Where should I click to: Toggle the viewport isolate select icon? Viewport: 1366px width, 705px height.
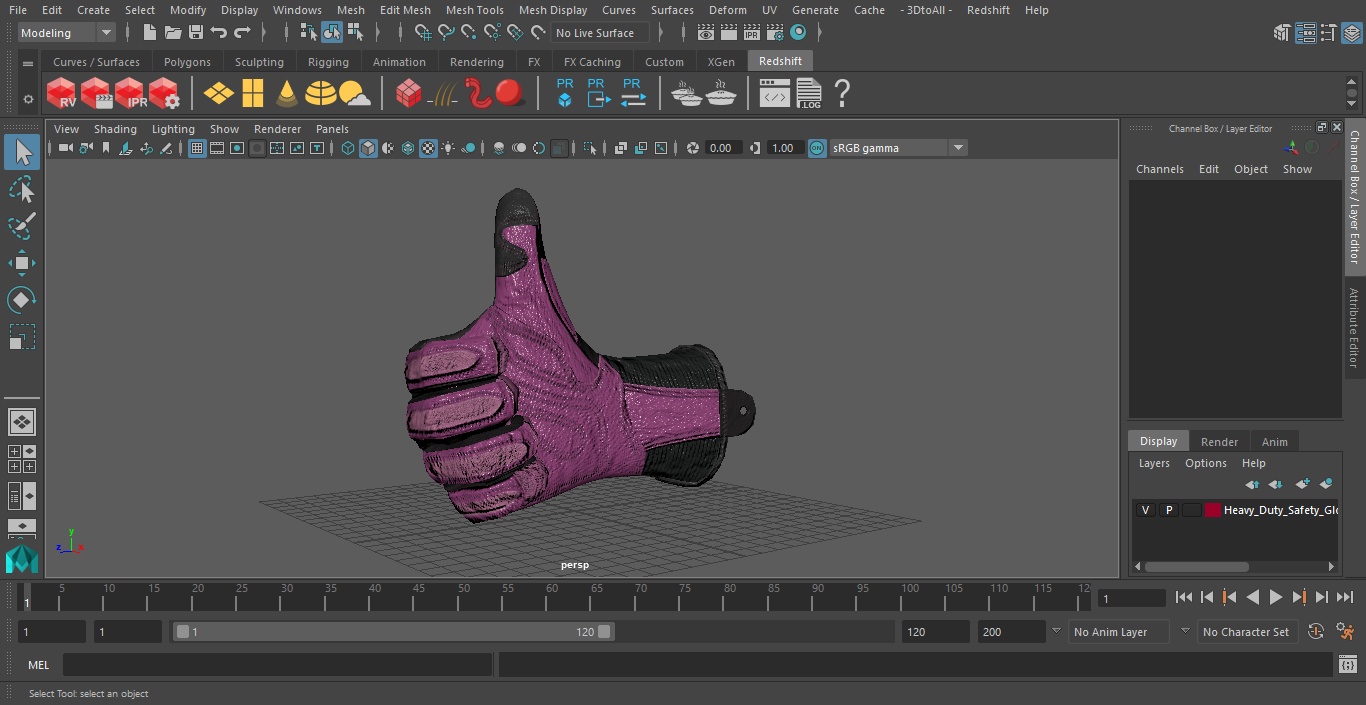point(590,148)
